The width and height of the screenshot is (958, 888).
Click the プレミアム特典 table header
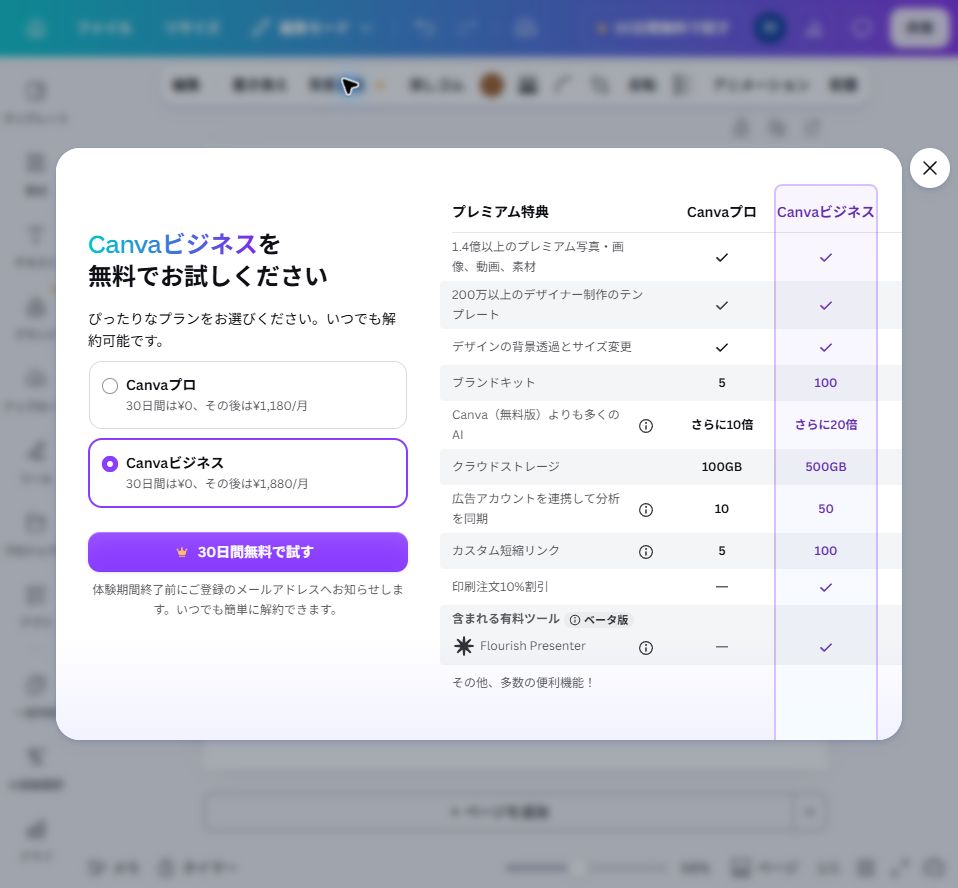coord(500,212)
